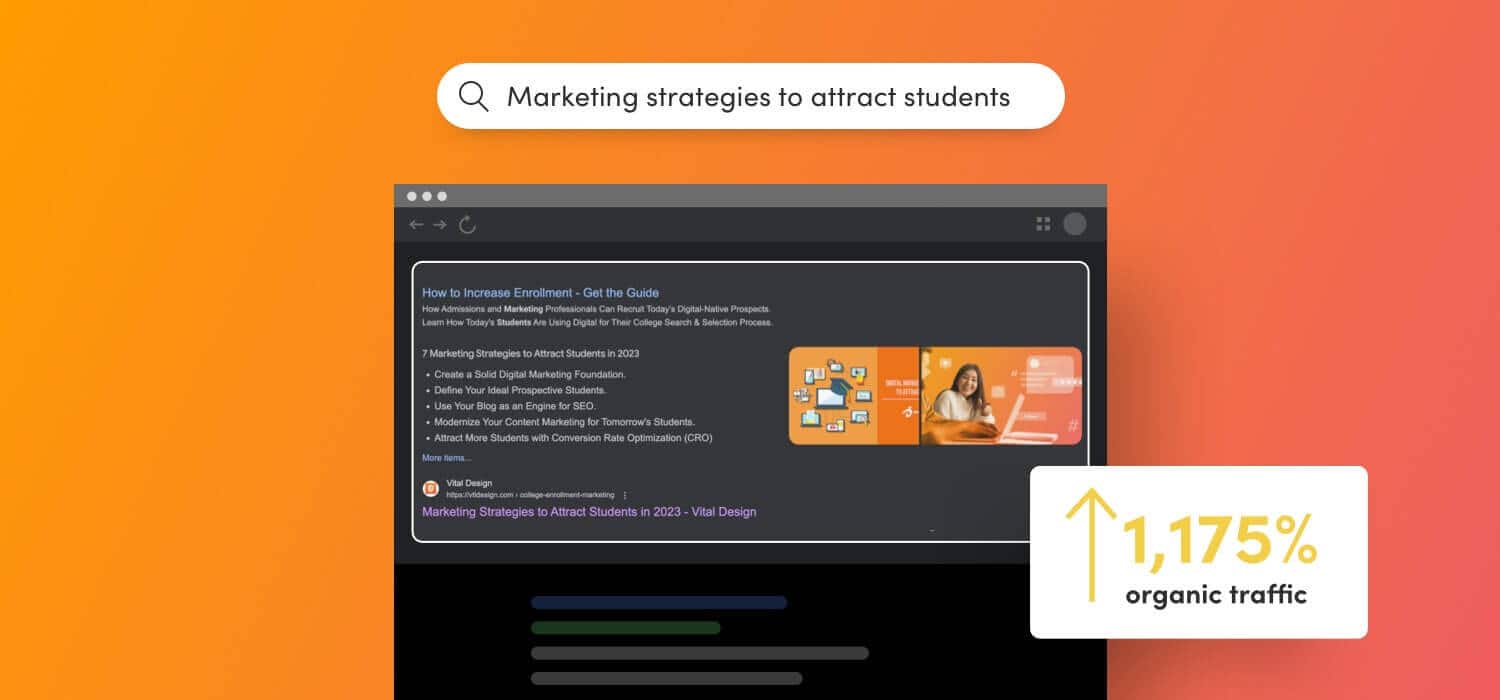Open 'How to Increase Enrollment - Get the Guide'
The height and width of the screenshot is (700, 1500).
click(540, 293)
